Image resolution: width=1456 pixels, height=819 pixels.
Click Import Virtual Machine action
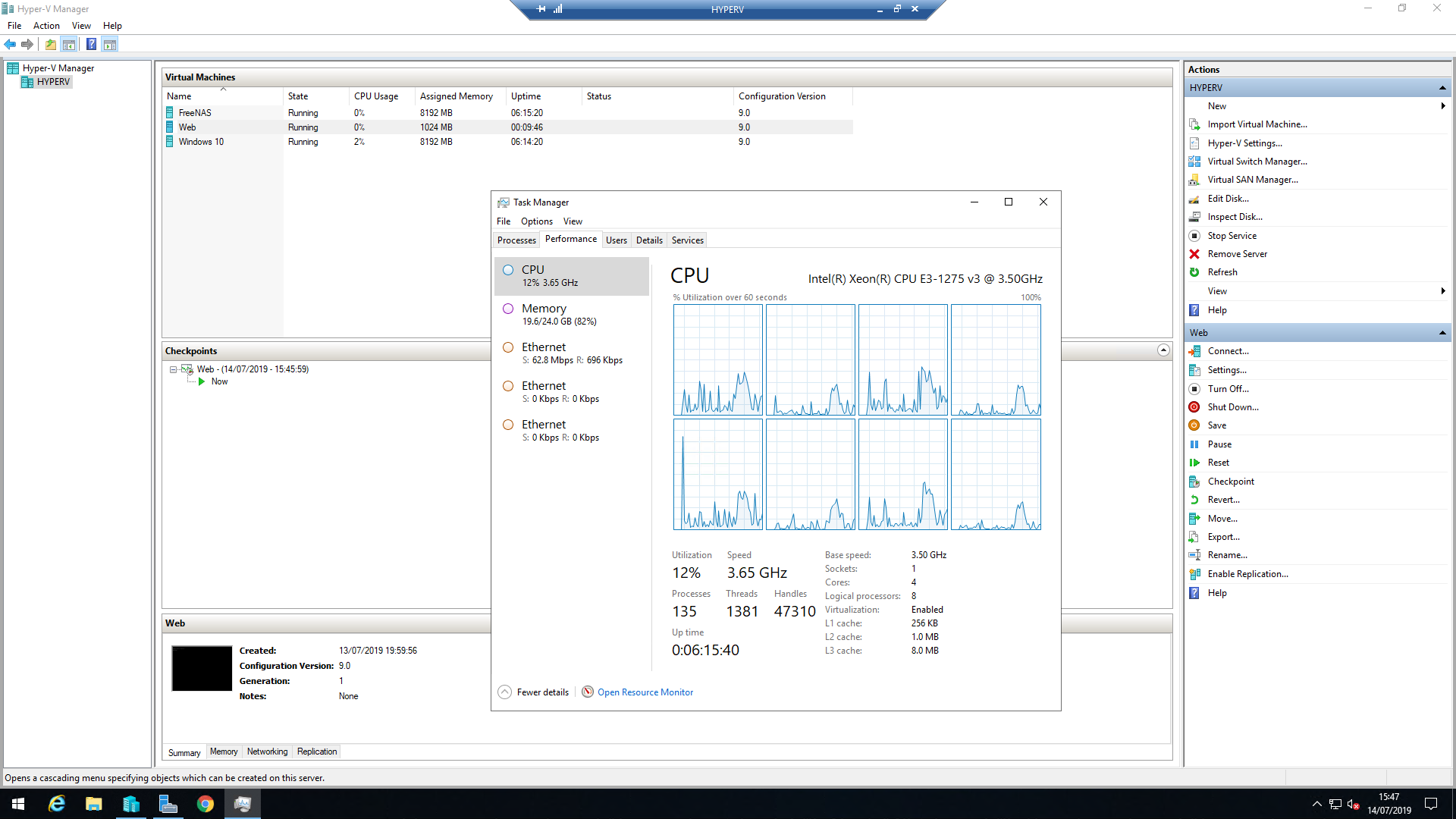[x=1257, y=124]
